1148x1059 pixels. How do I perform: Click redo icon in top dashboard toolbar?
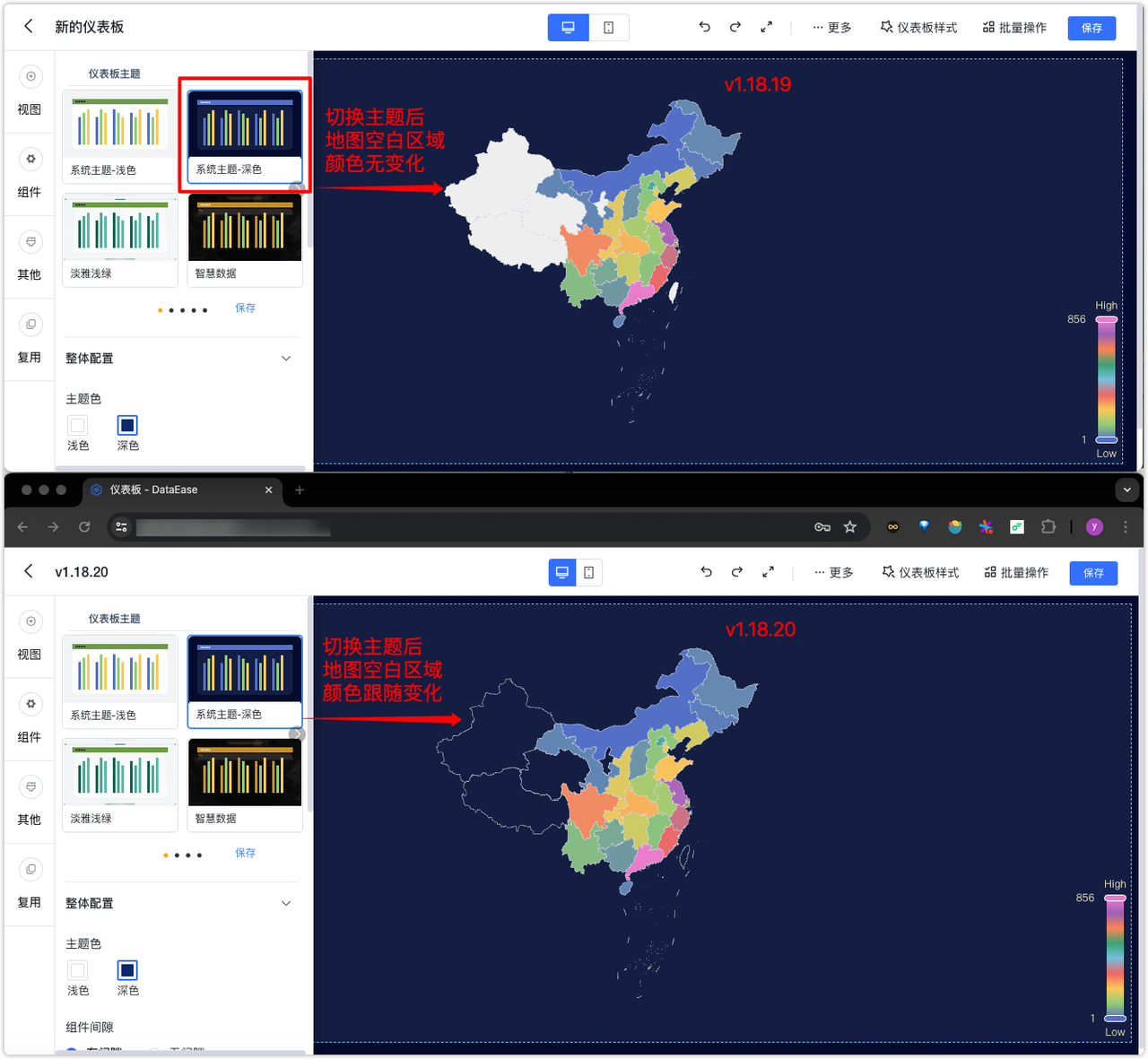[735, 27]
